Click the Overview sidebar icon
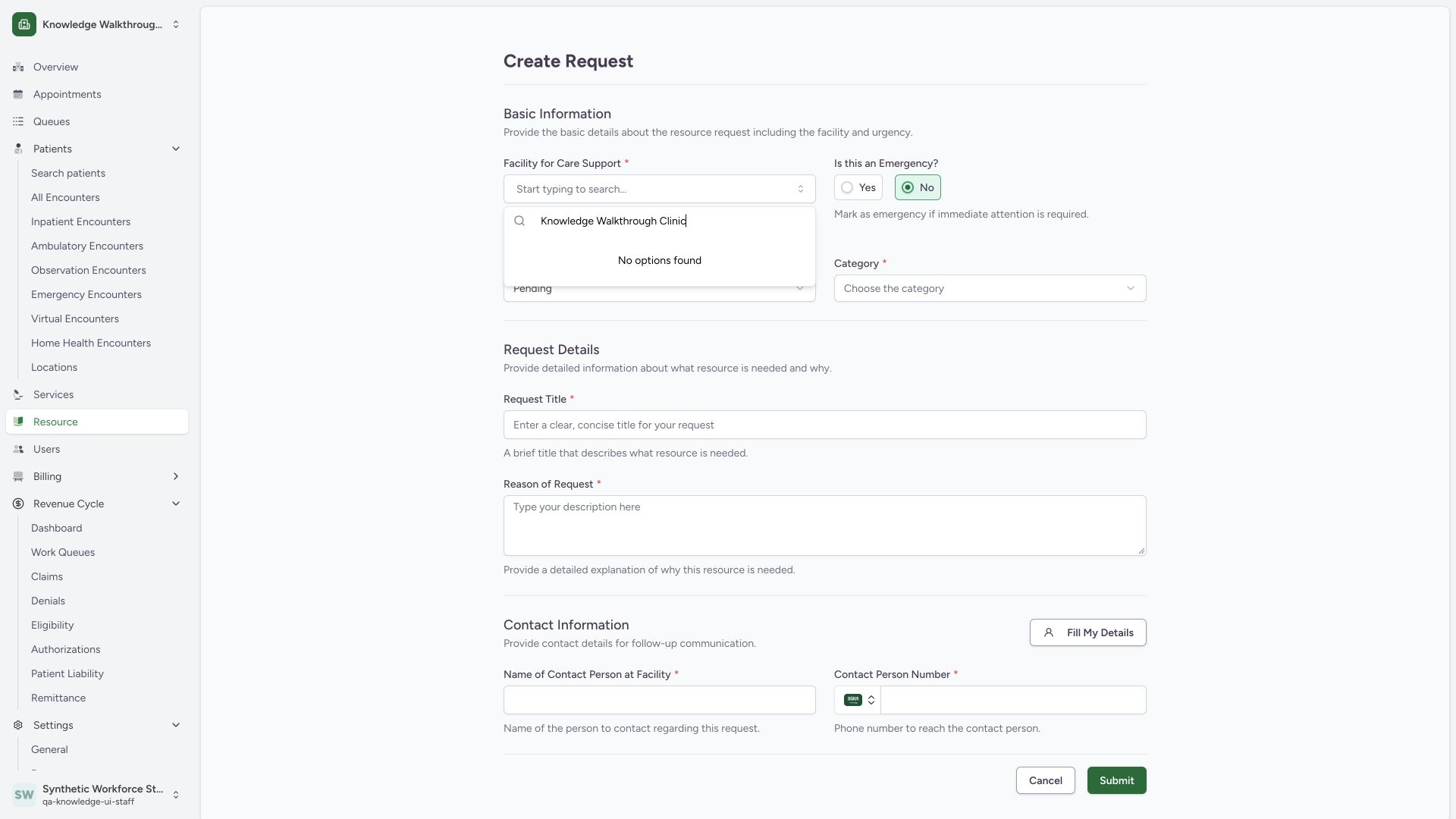Viewport: 1456px width, 819px height. 18,67
